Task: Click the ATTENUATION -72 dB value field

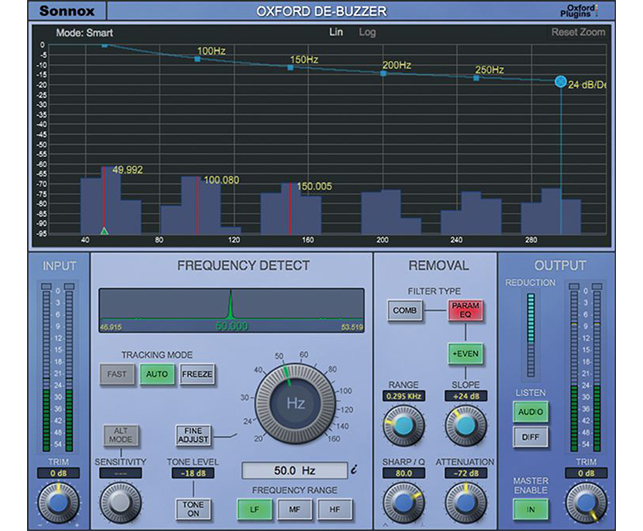Action: tap(466, 473)
